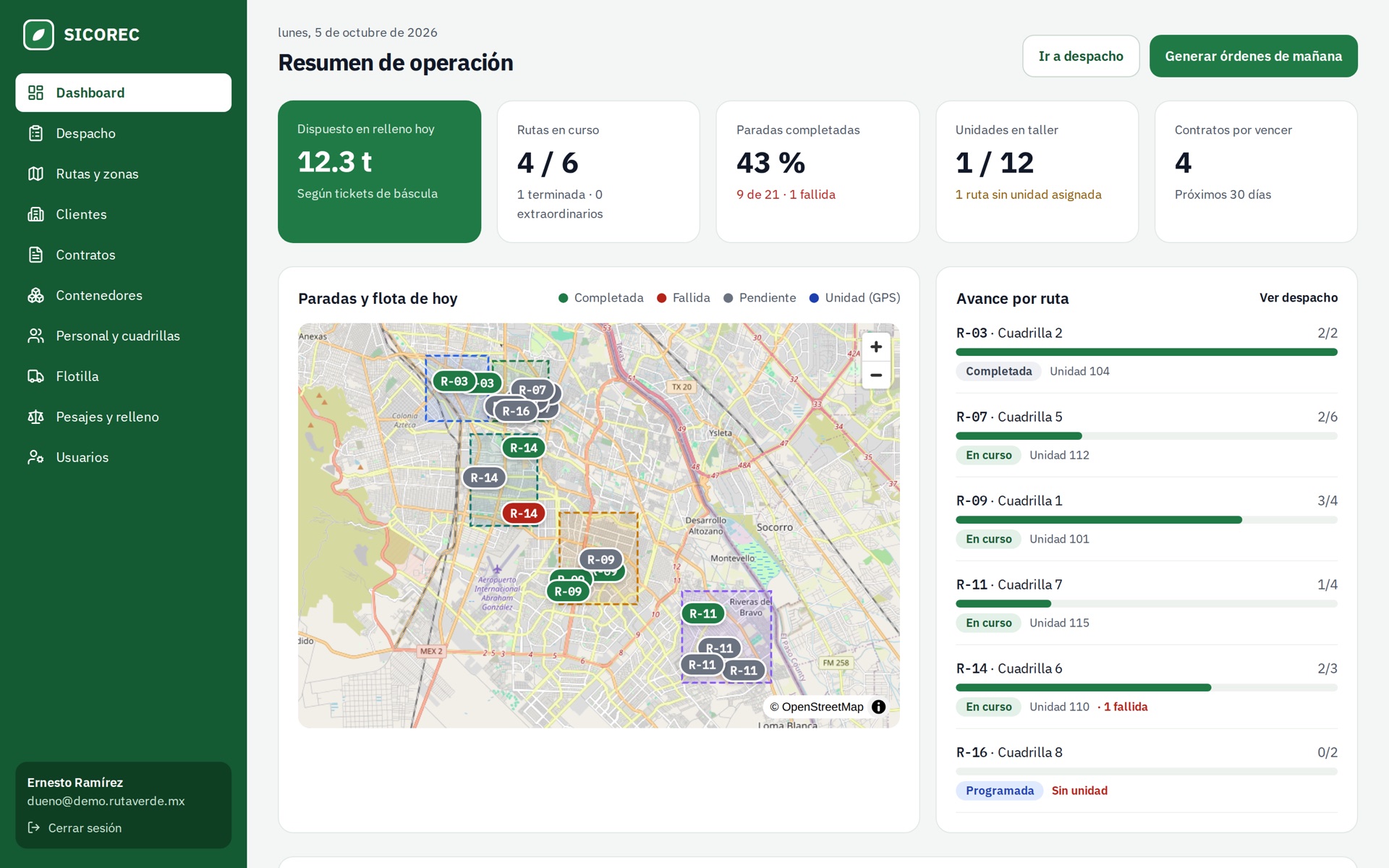Click Generar órdenes de mañana
Screen dimensions: 1389x868
pos(1253,56)
